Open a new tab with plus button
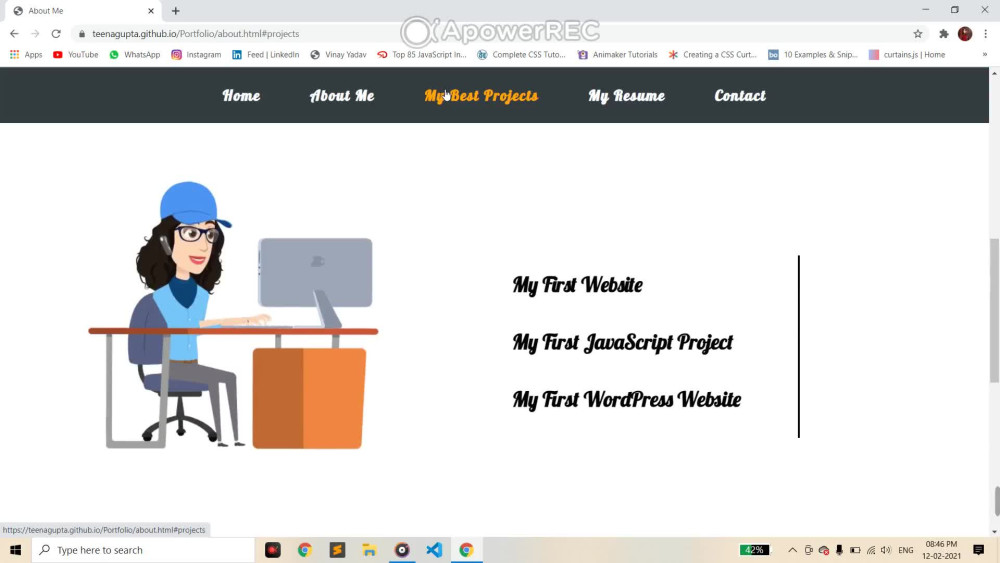The image size is (1000, 563). [175, 11]
